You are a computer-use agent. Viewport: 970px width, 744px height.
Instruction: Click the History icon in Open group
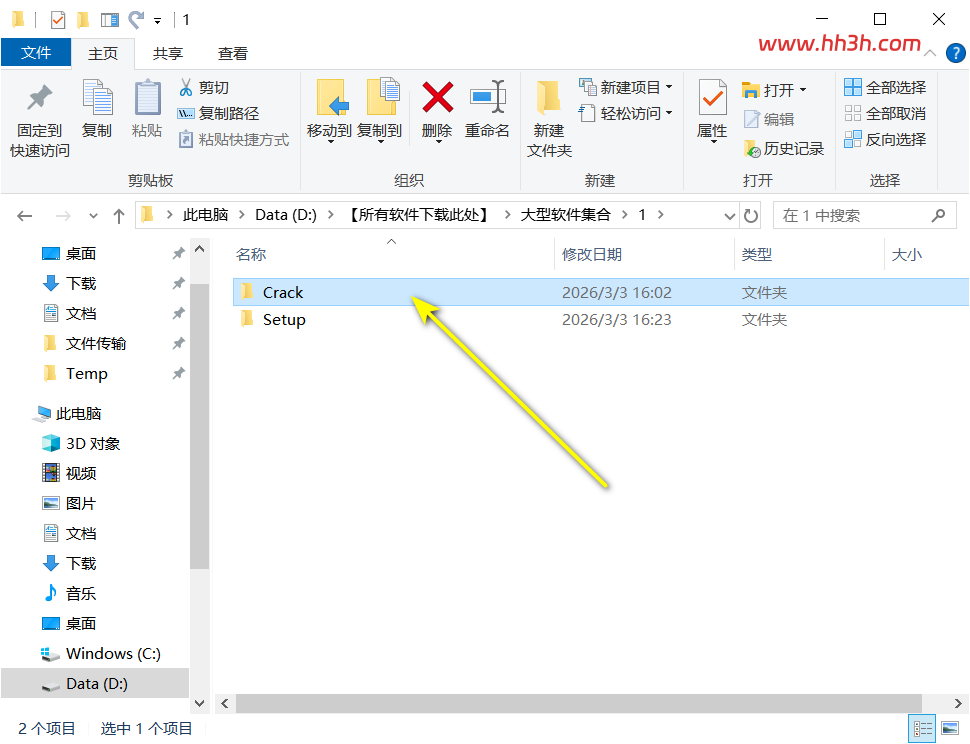tap(752, 148)
